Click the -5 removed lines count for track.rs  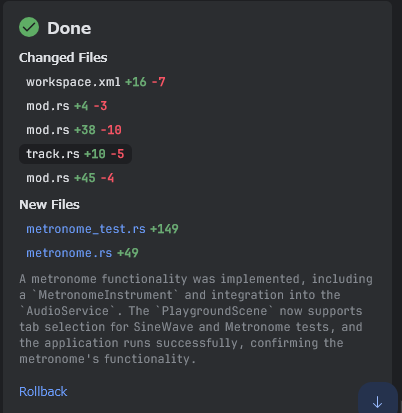pyautogui.click(x=117, y=154)
